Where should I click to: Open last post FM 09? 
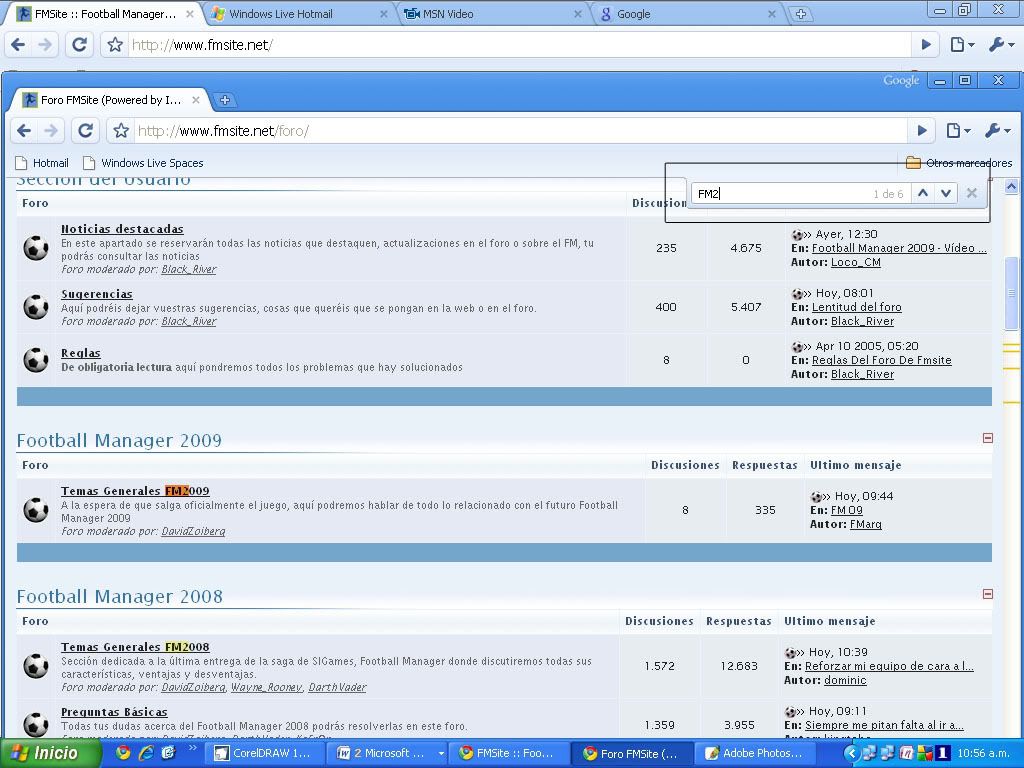pos(846,510)
